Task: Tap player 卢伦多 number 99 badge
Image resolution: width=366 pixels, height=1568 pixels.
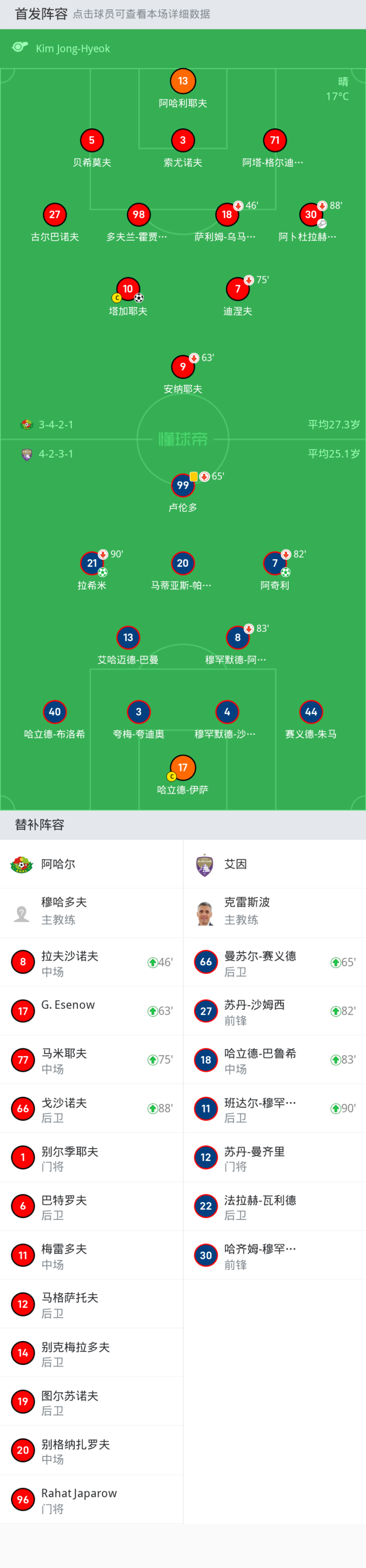Action: point(182,485)
